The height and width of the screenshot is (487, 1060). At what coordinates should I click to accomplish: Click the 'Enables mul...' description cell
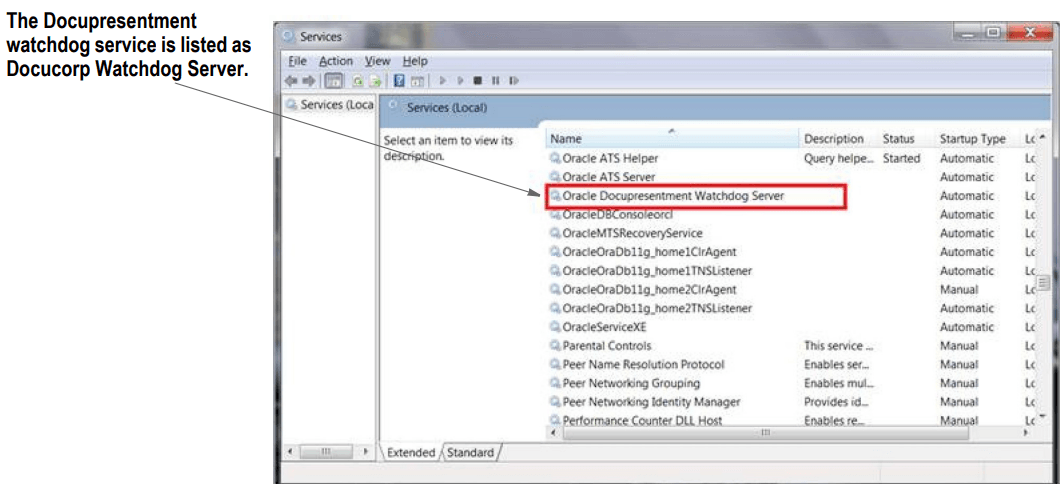click(838, 383)
